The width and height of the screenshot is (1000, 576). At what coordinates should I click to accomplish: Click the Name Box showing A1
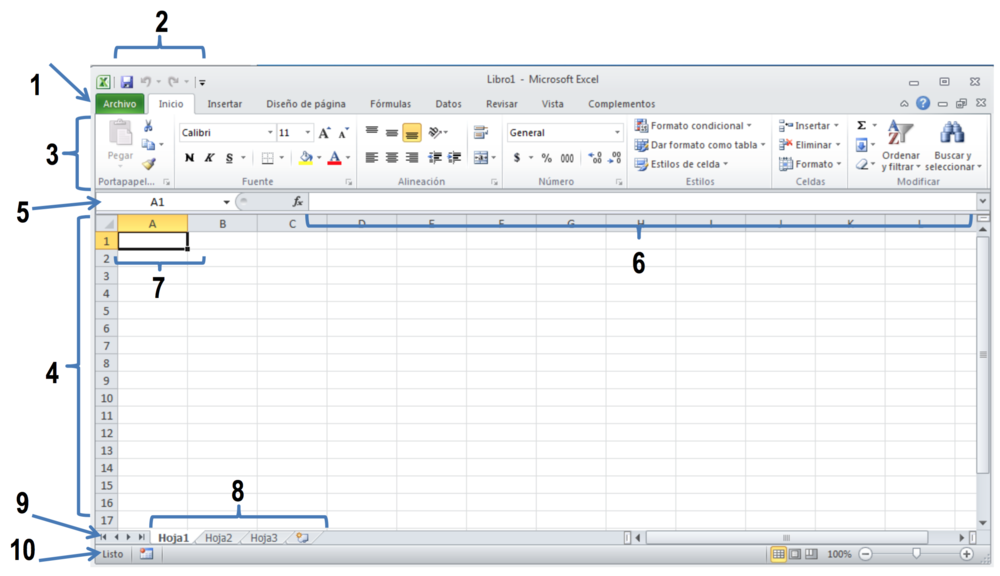coord(158,202)
